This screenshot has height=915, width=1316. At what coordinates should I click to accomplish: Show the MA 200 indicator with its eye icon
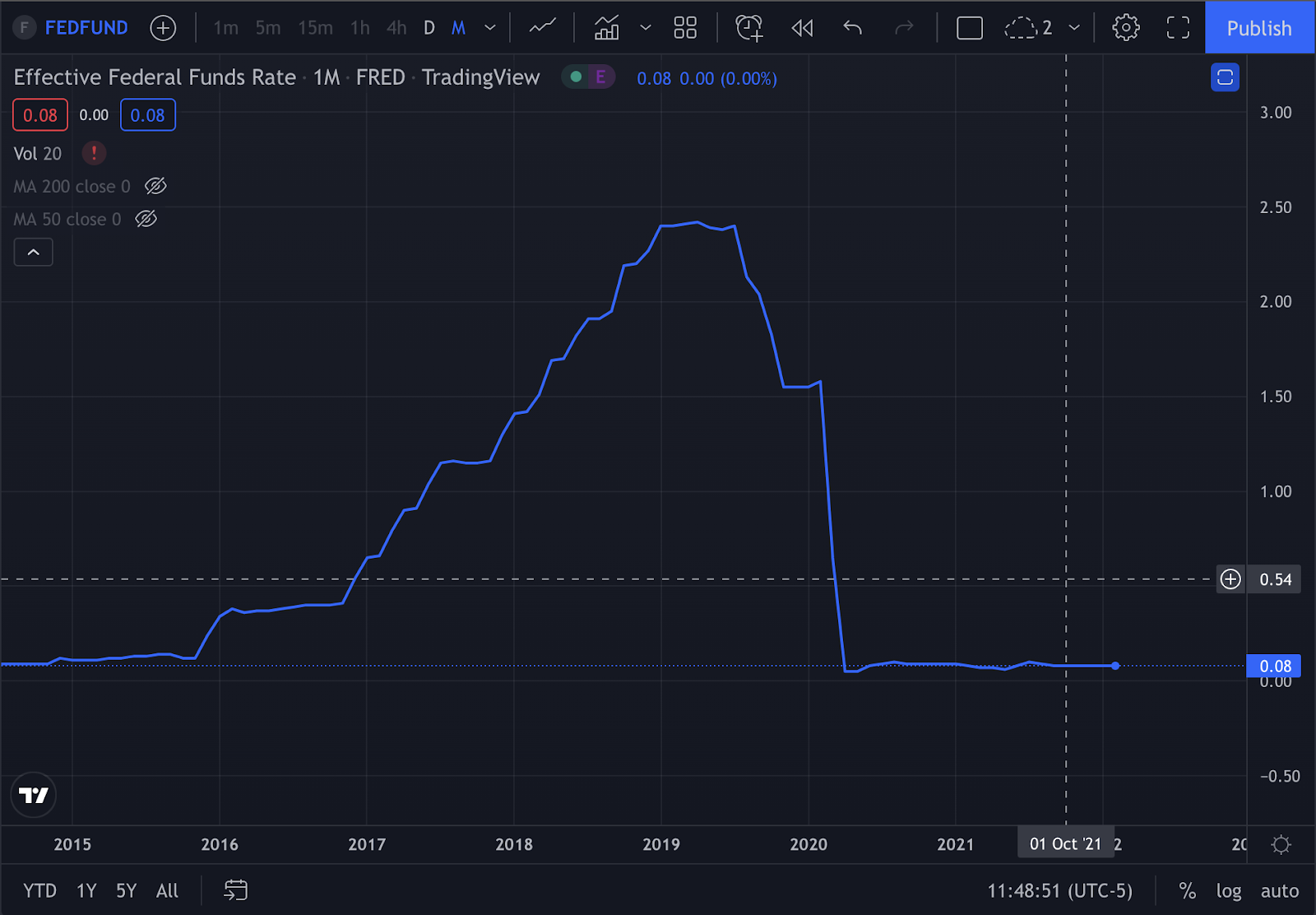click(155, 186)
